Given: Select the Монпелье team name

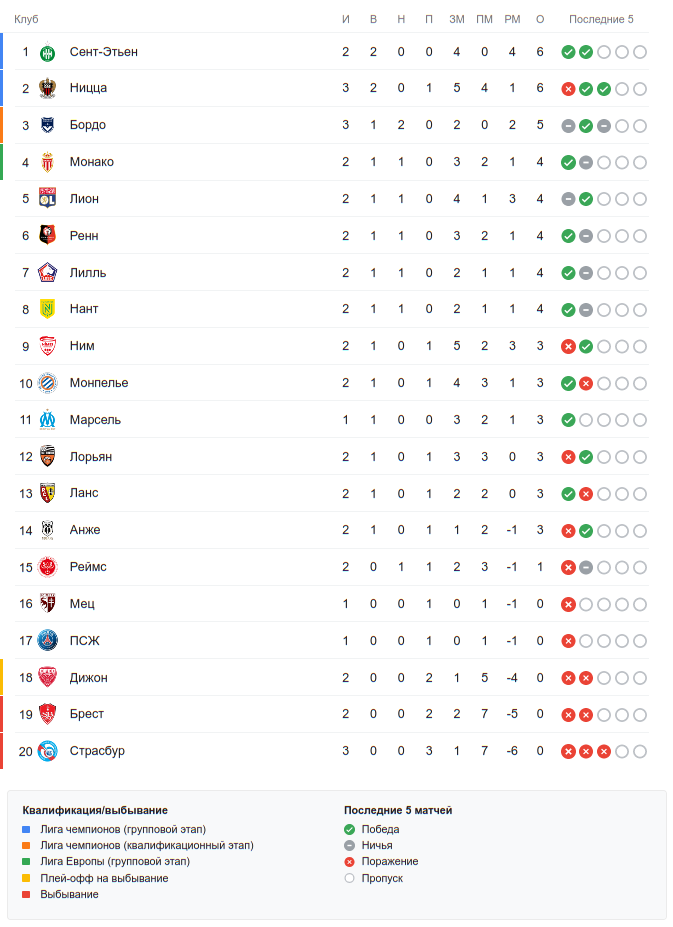Looking at the screenshot, I should (99, 383).
